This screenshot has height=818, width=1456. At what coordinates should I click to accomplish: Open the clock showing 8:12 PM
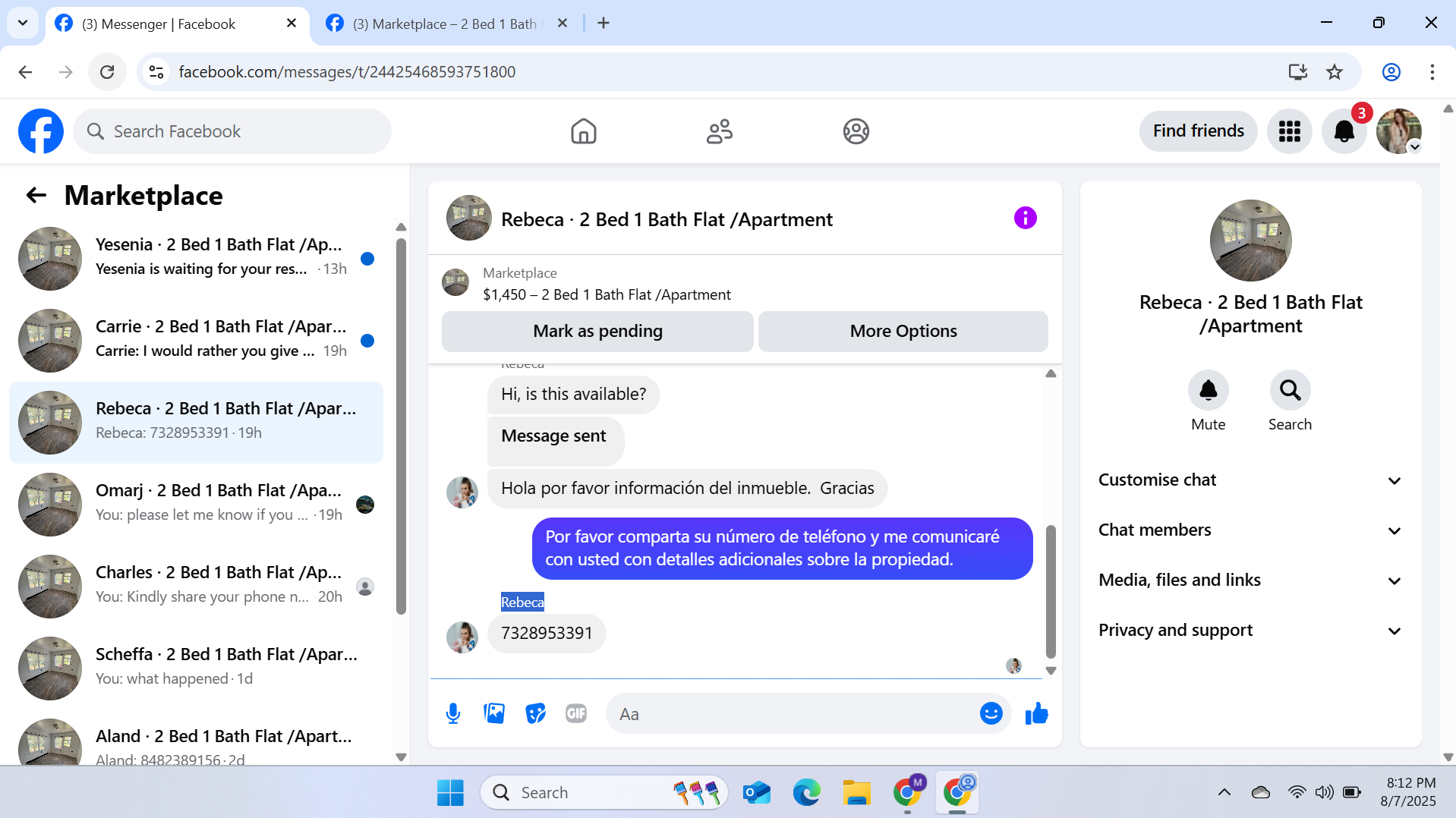tap(1408, 791)
